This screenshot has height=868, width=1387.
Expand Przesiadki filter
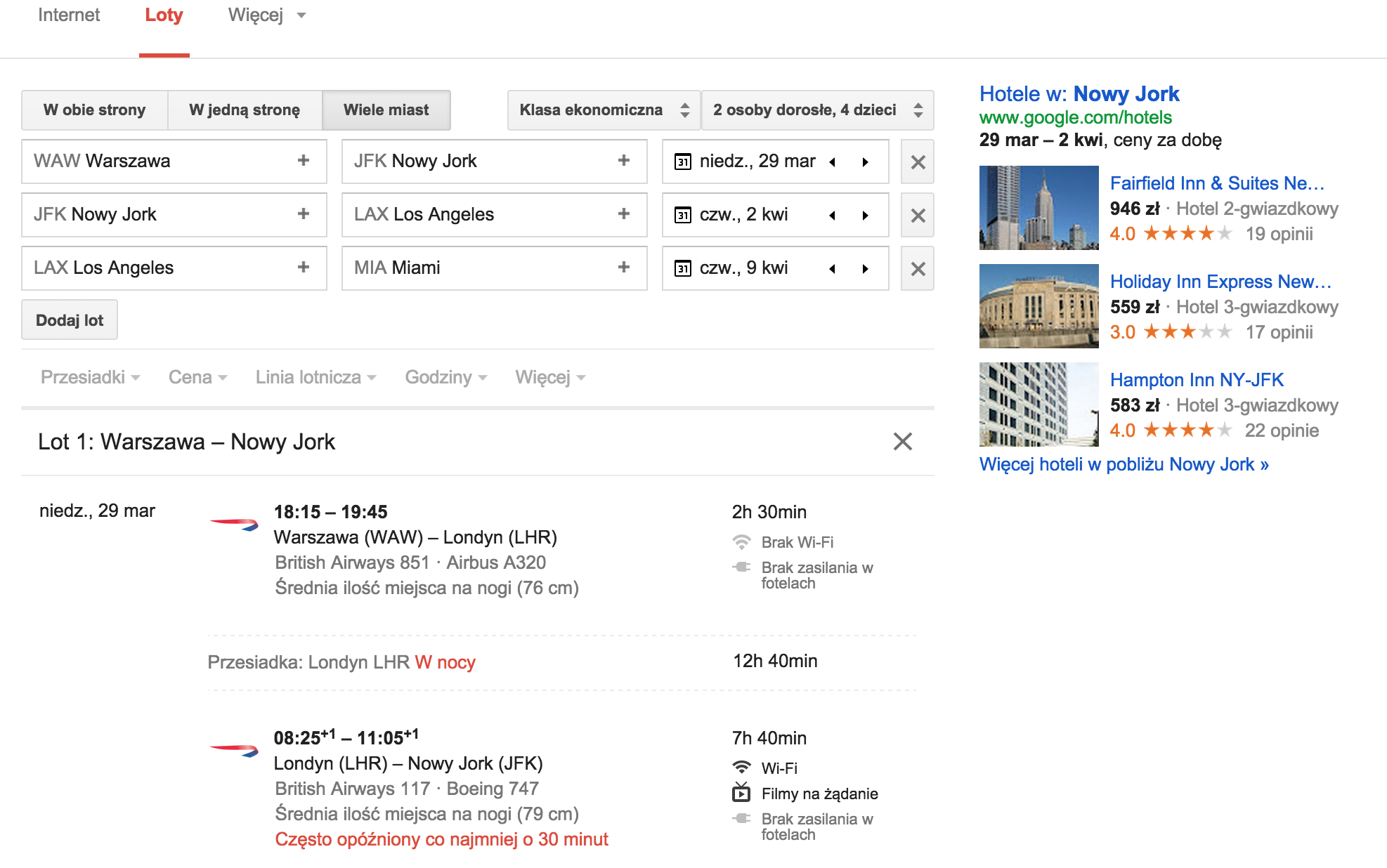point(90,377)
